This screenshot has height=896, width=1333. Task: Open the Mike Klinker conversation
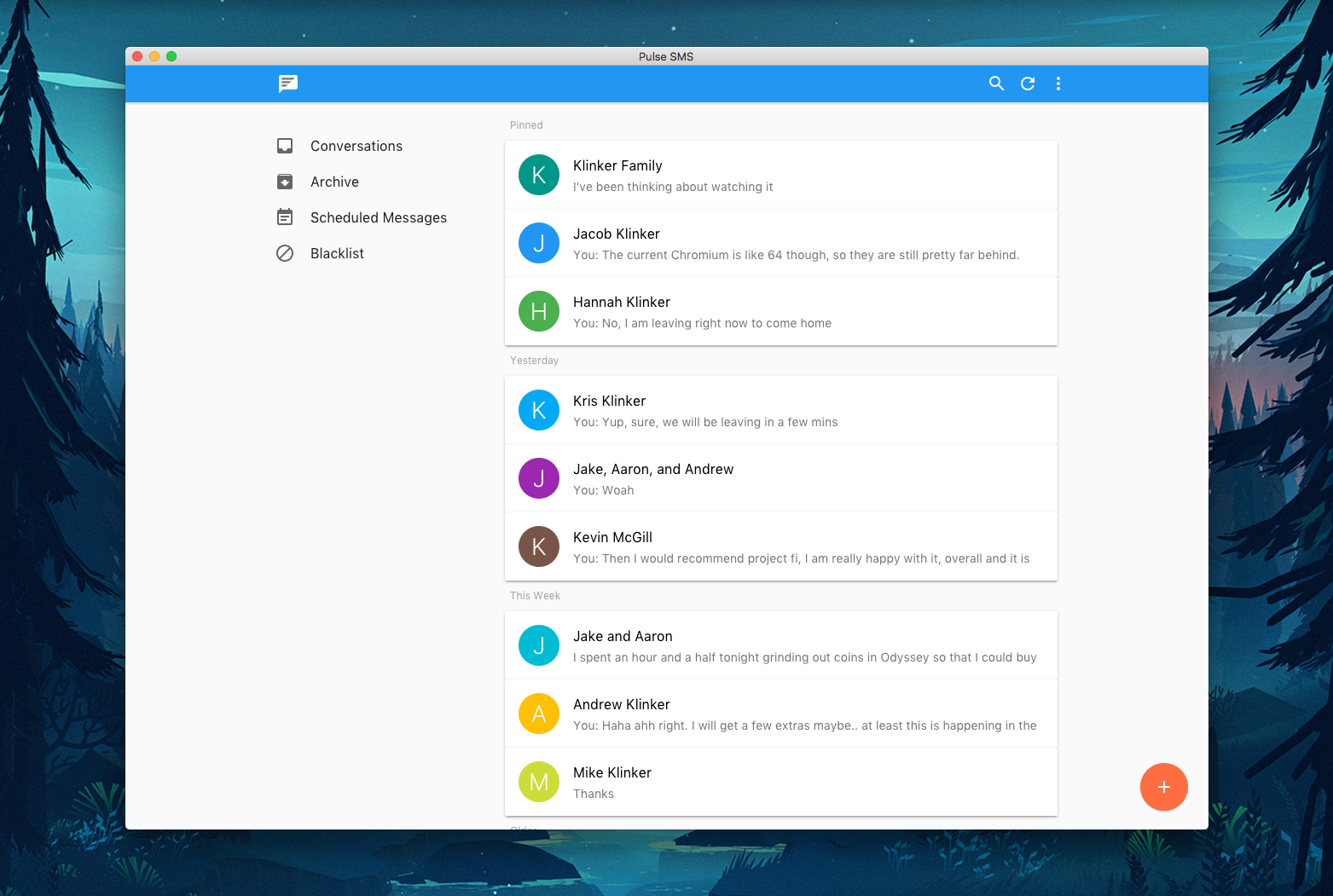pos(781,782)
